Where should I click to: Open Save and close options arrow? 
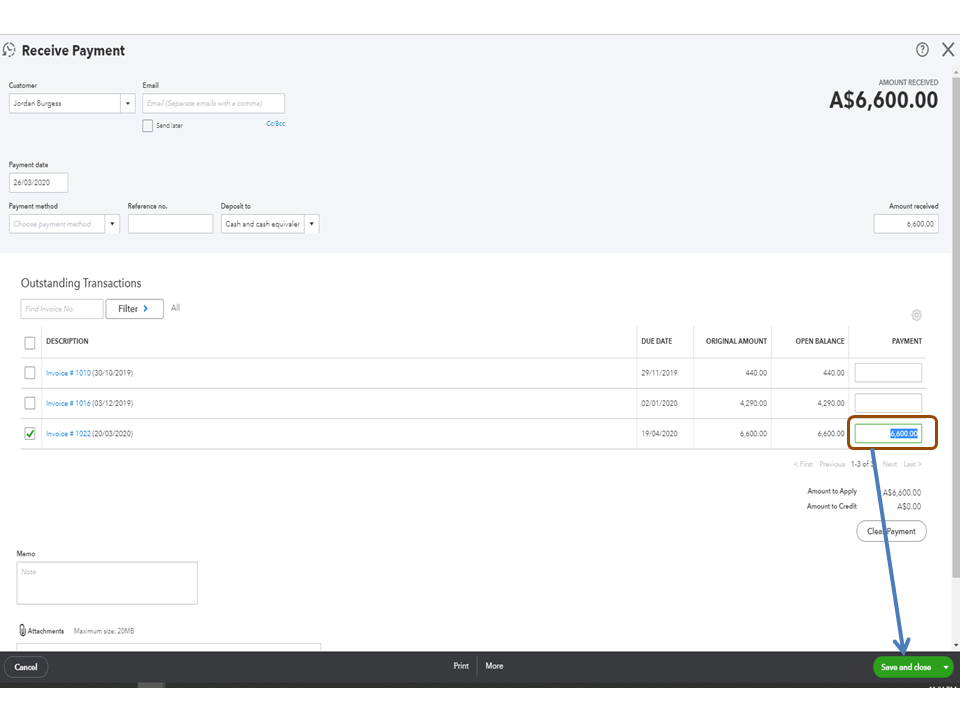click(946, 667)
